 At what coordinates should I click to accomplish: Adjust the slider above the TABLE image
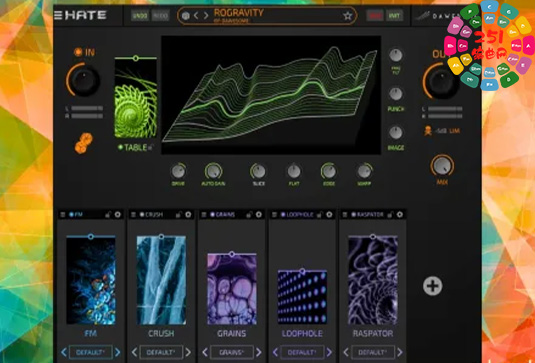click(136, 58)
